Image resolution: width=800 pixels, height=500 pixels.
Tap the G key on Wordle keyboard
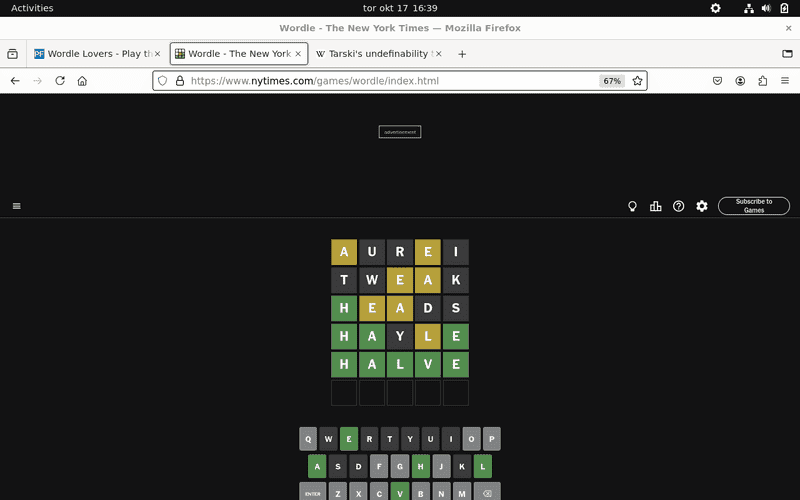pyautogui.click(x=400, y=466)
